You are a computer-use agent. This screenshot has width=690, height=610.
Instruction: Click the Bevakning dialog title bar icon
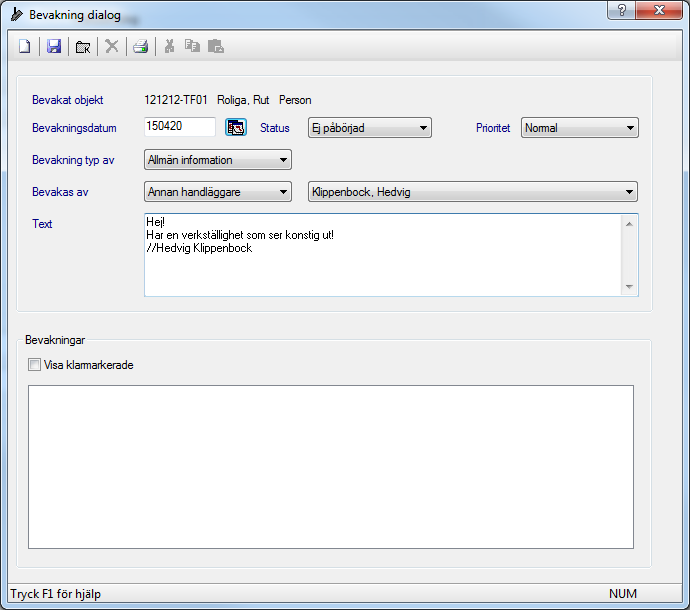click(x=16, y=15)
